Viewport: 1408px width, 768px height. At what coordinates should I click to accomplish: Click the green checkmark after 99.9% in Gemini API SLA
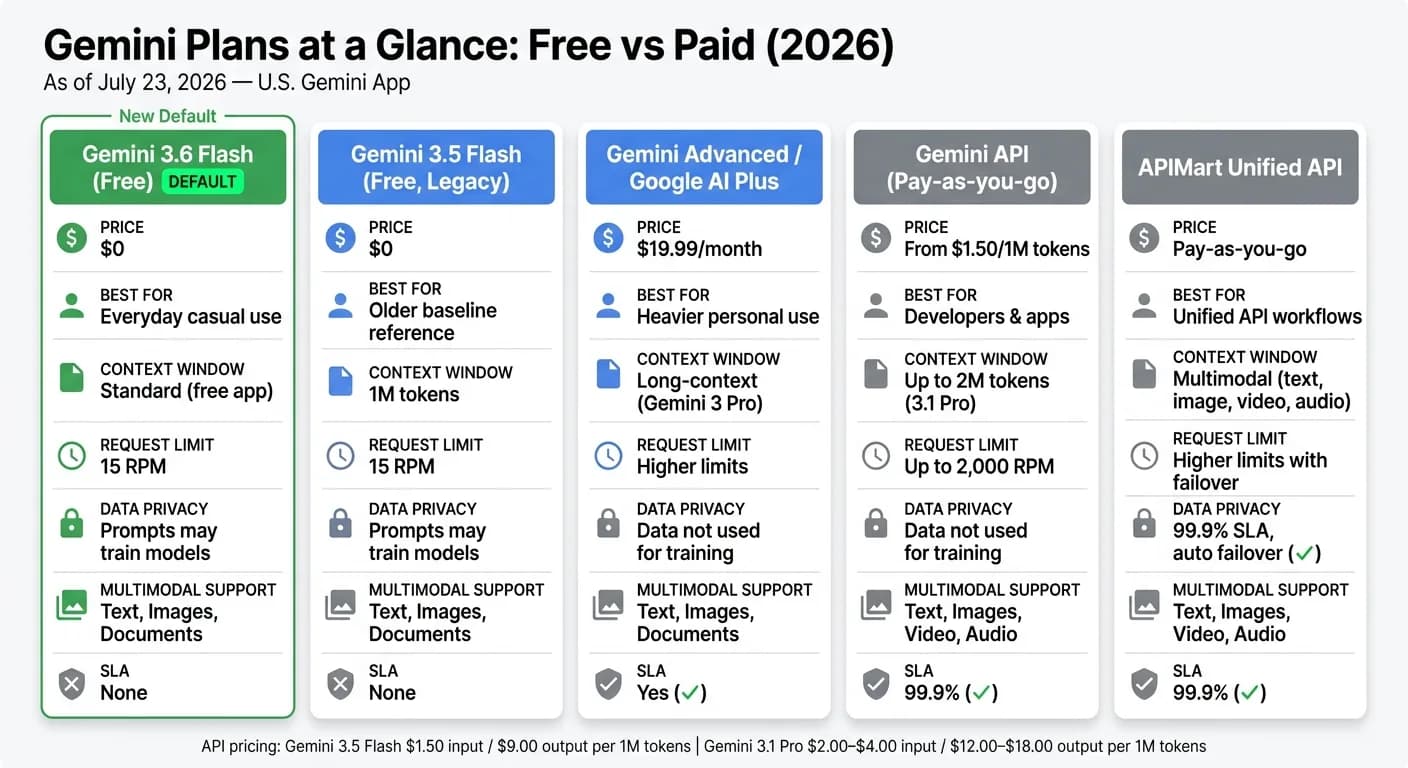(x=980, y=692)
